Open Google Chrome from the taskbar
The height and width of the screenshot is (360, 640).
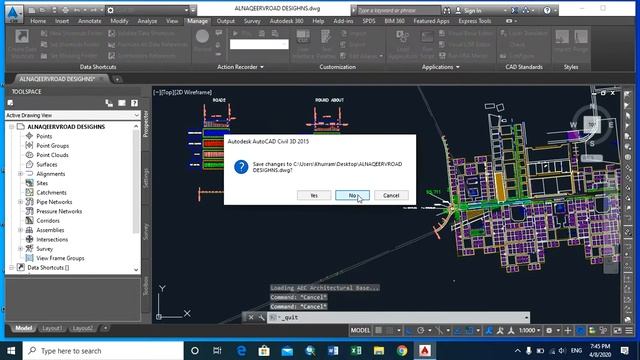(x=402, y=351)
